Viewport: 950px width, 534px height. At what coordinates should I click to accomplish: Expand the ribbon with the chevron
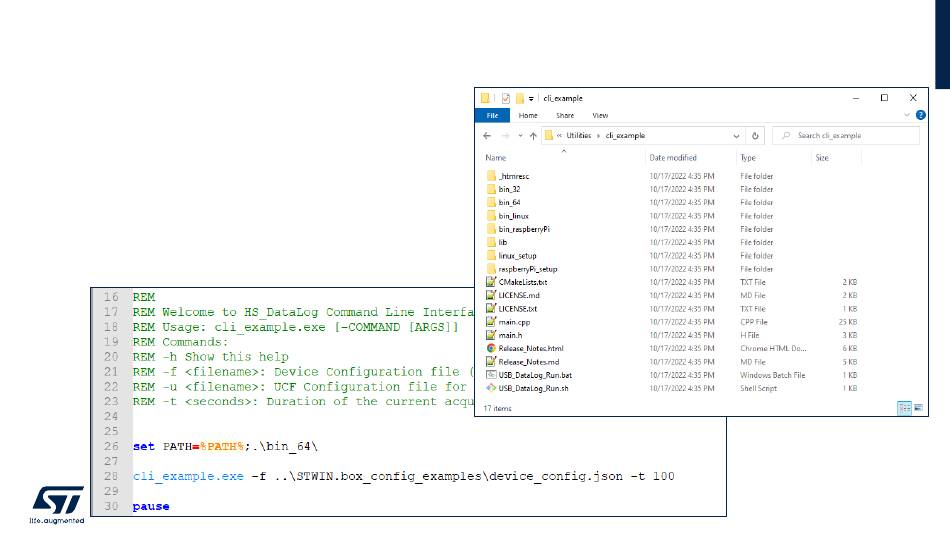(x=907, y=115)
